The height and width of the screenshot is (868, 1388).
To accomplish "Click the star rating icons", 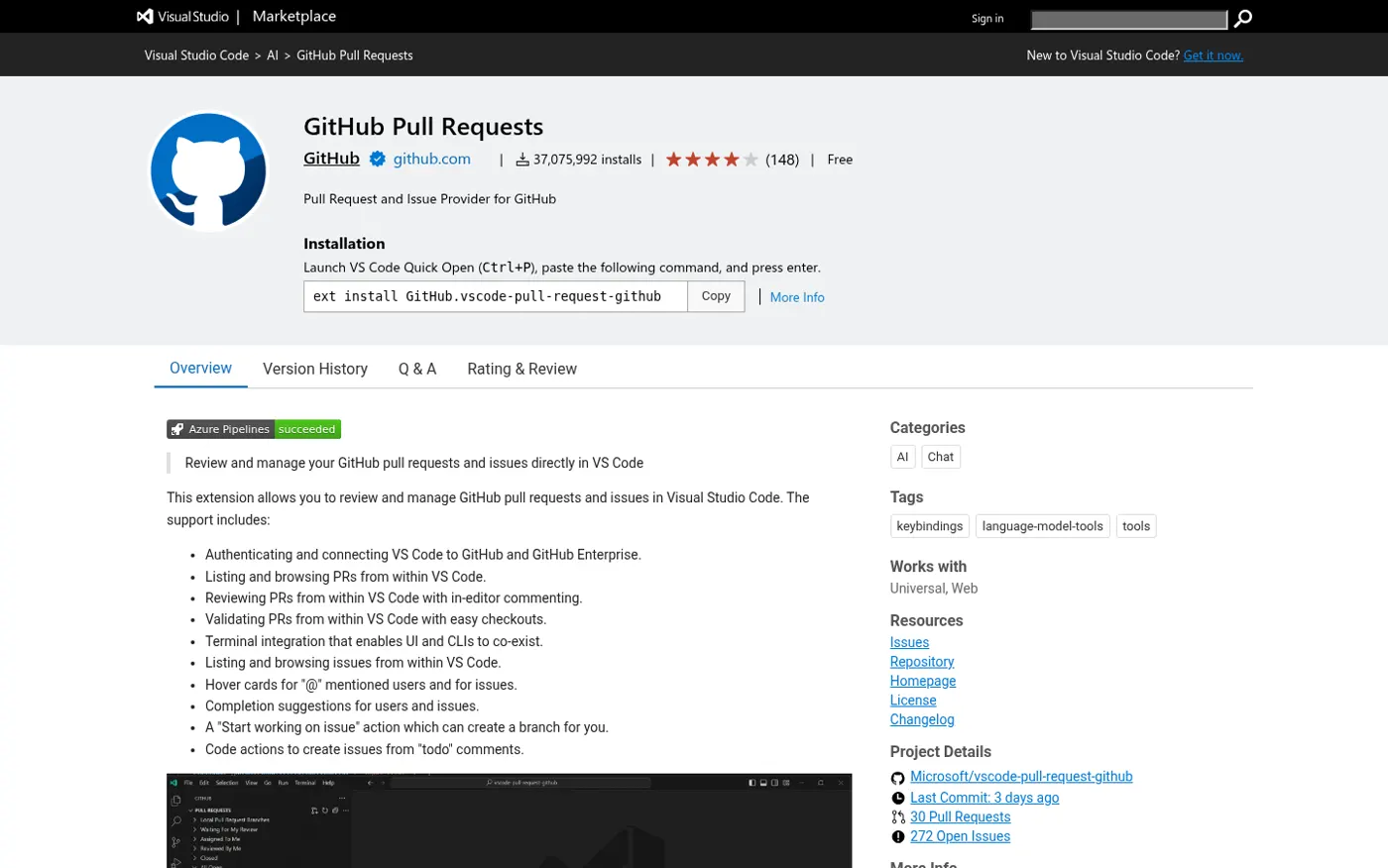I will 712,160.
